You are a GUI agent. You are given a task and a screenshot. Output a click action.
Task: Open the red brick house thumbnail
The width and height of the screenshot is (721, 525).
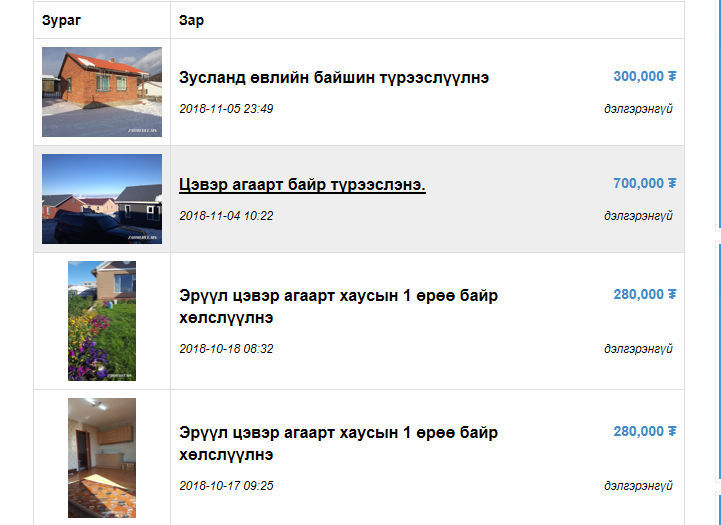click(x=101, y=92)
